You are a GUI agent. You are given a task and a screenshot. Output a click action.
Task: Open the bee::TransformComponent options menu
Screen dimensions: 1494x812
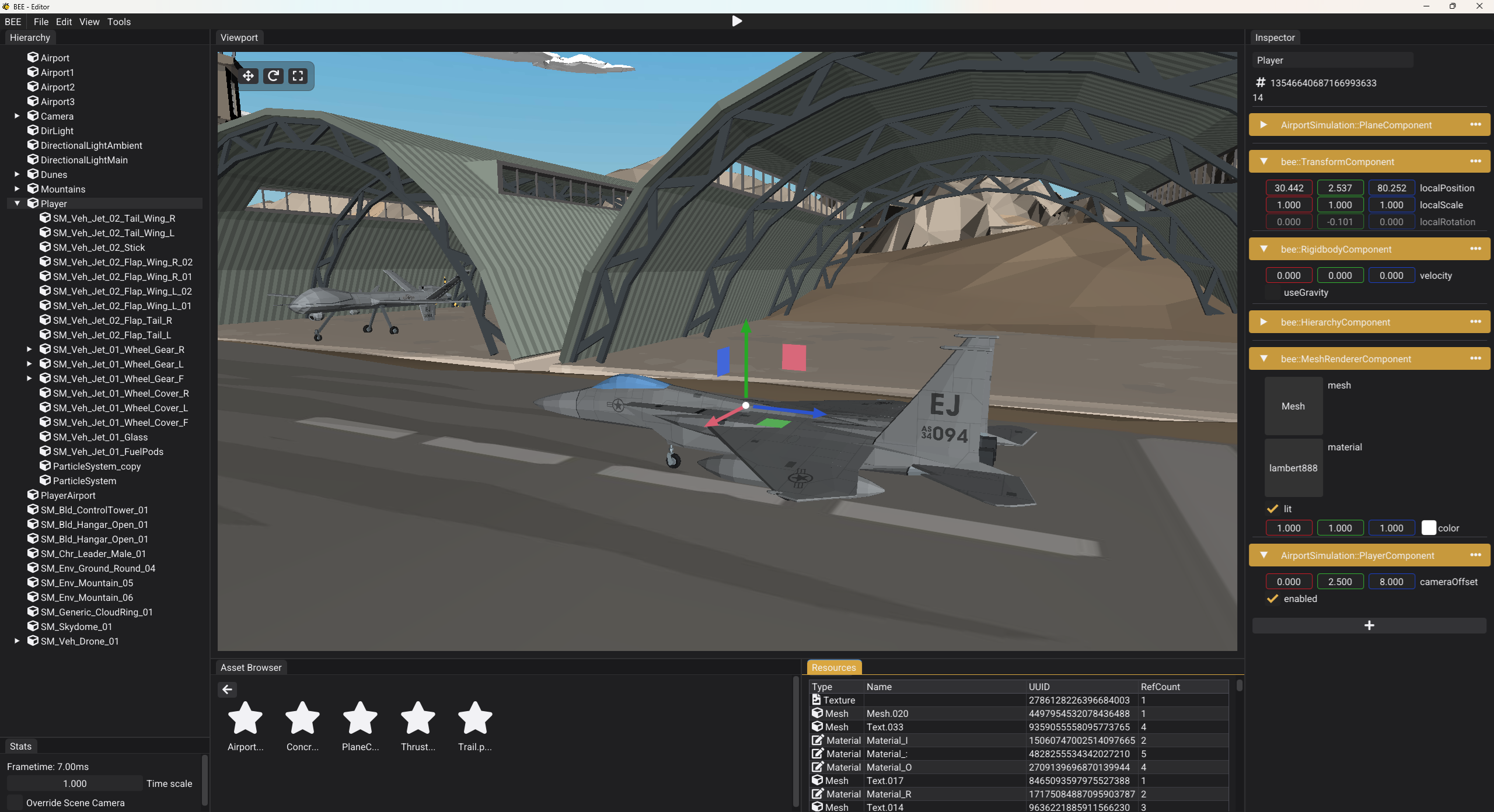(x=1476, y=162)
